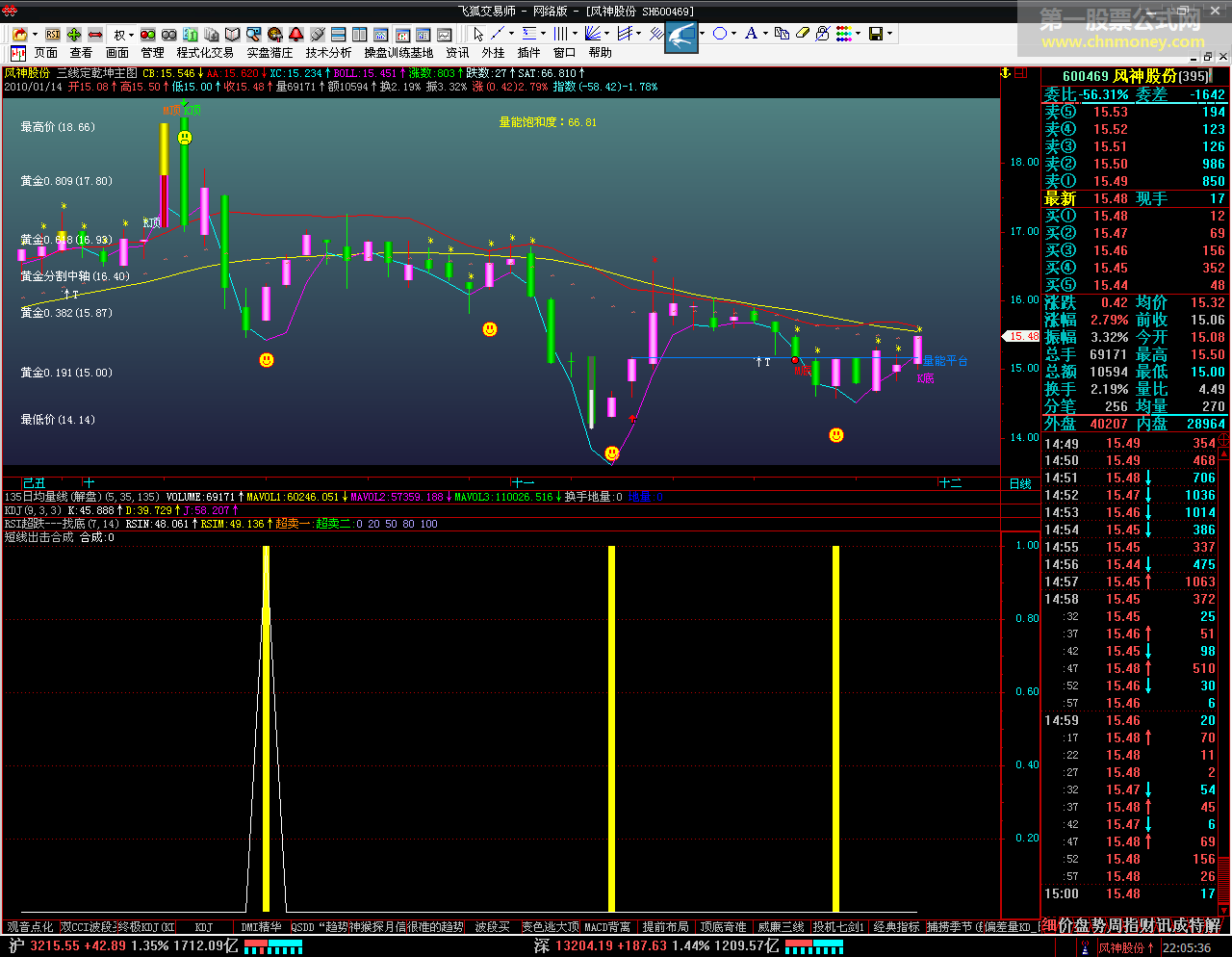Image resolution: width=1232 pixels, height=957 pixels.
Task: Click the numbered 21 sheets icon
Action: 191,34
